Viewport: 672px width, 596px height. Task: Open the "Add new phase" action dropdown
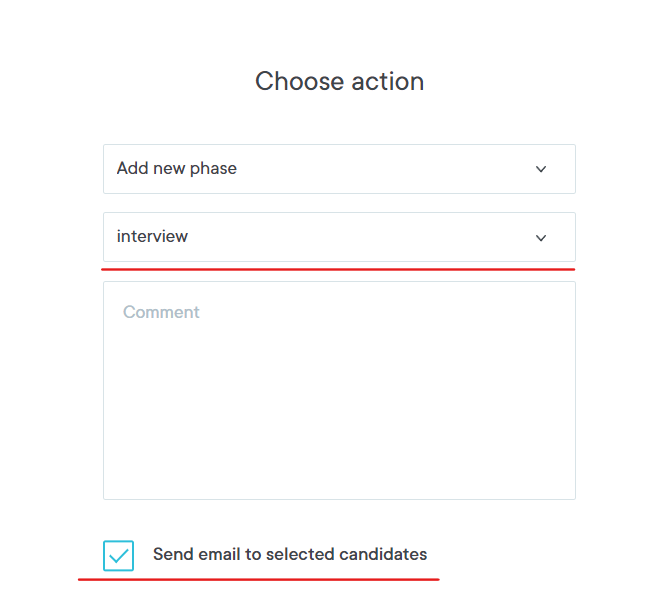click(339, 169)
